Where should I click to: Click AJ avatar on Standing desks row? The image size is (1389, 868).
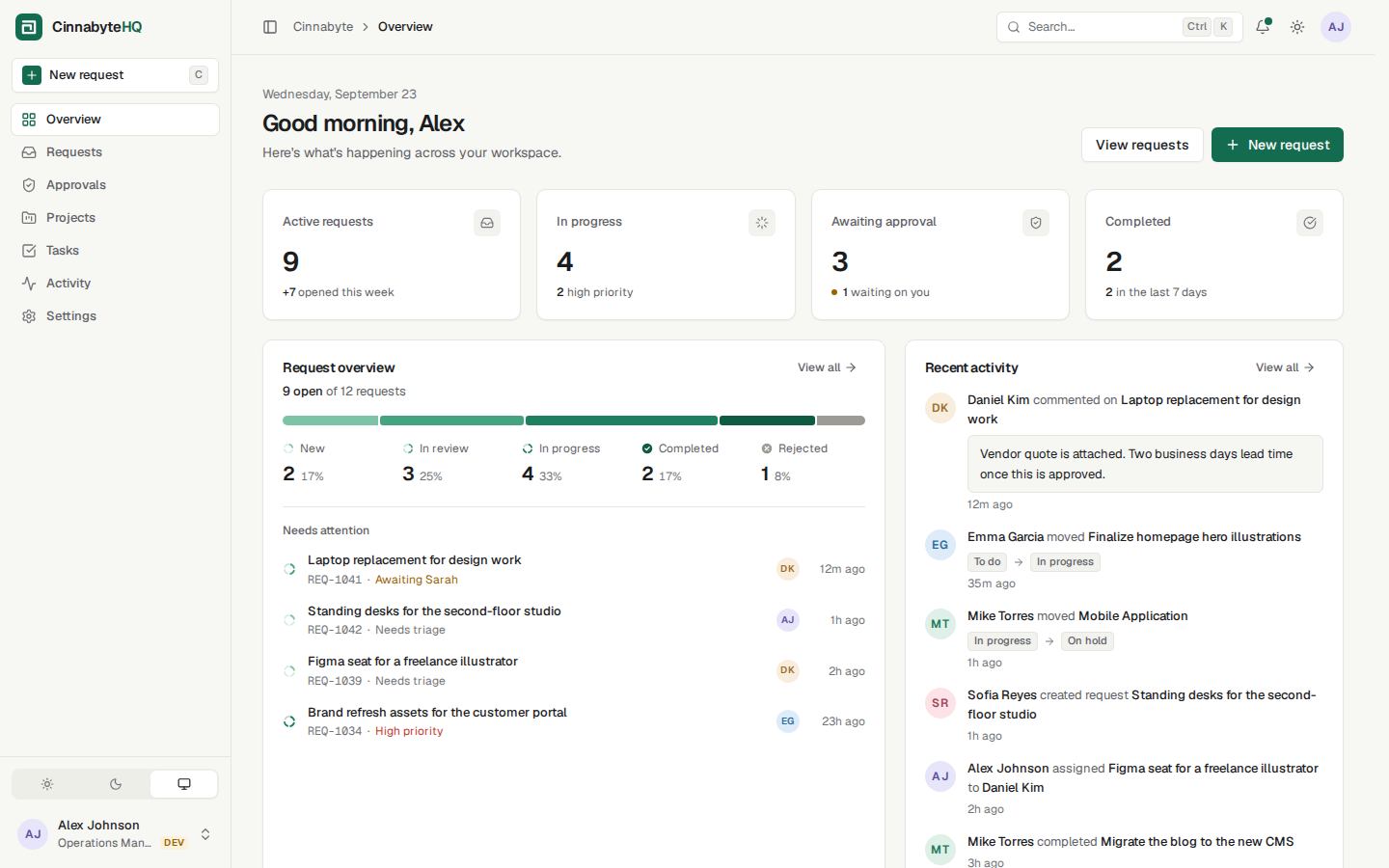tap(788, 620)
